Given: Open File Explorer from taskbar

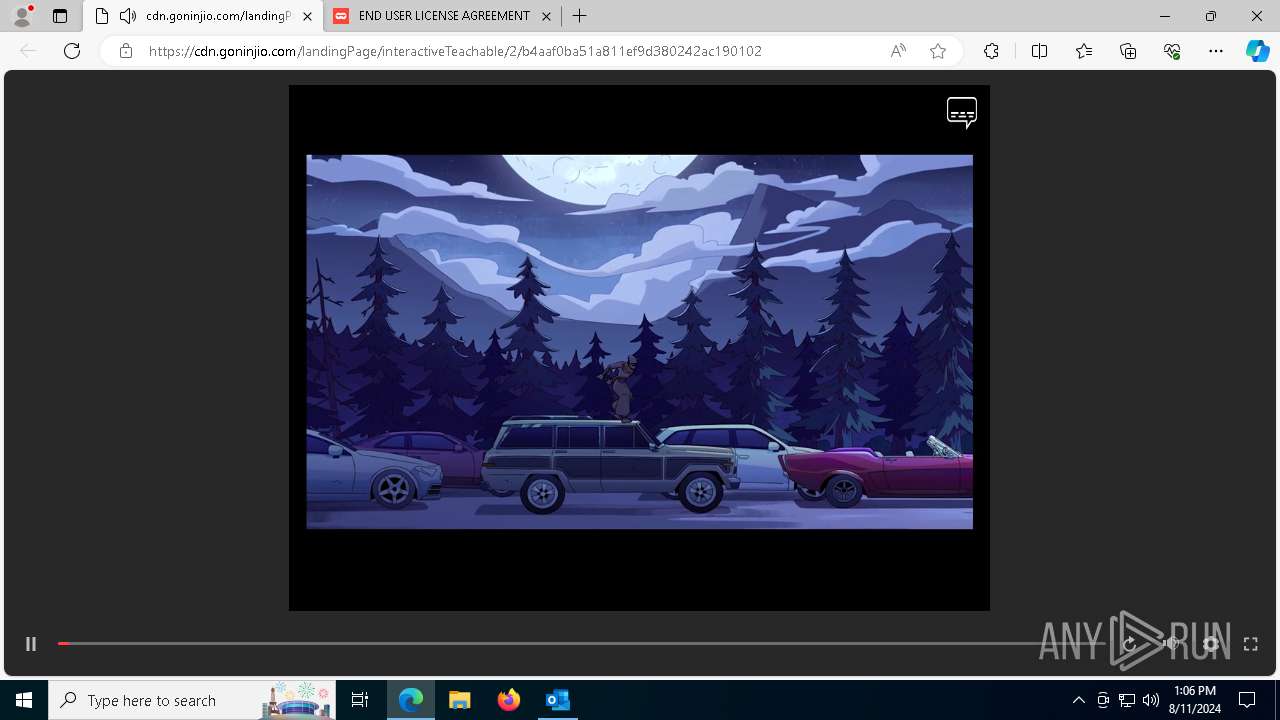Looking at the screenshot, I should coord(459,700).
